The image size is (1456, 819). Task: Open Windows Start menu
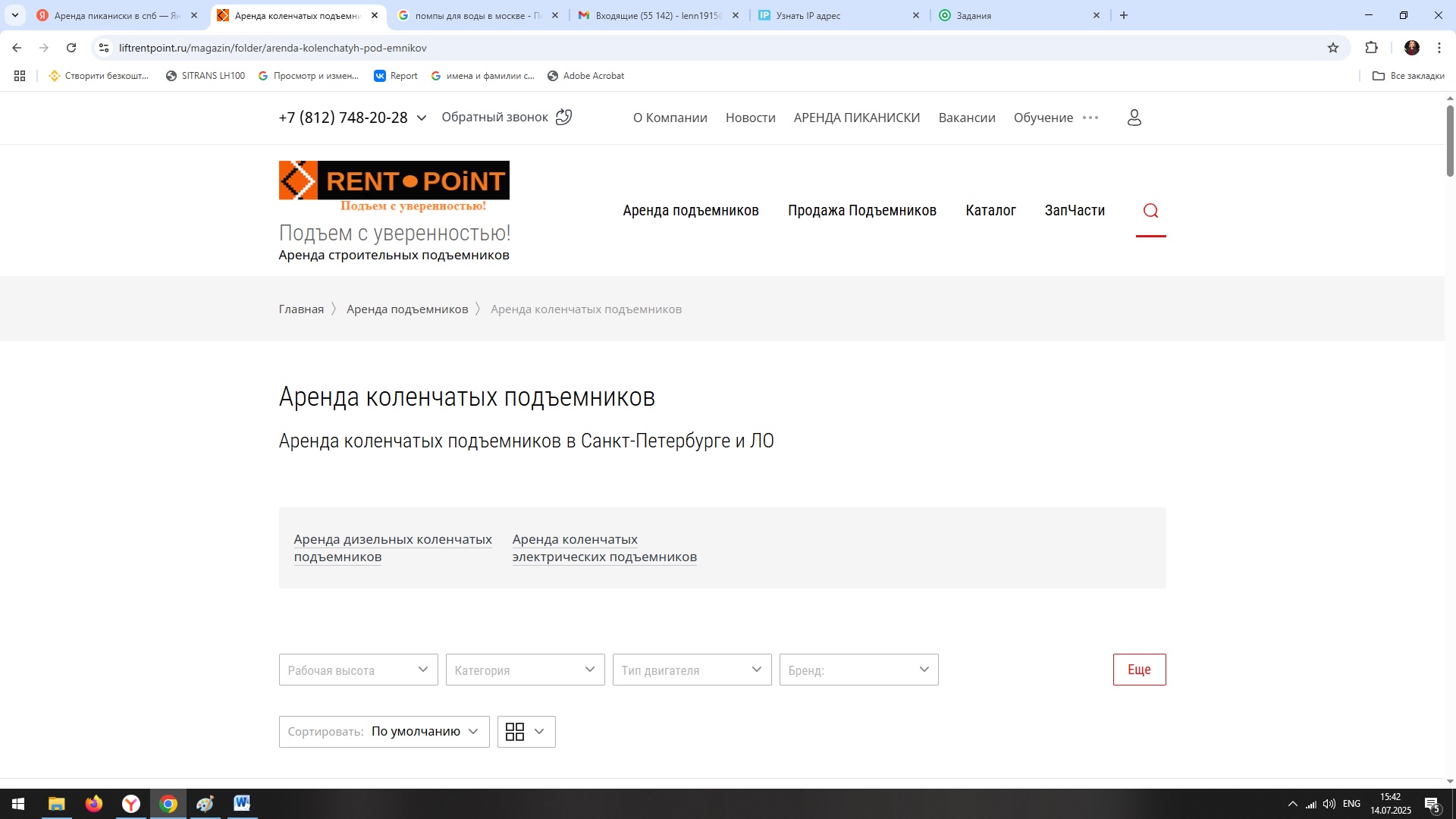click(18, 804)
